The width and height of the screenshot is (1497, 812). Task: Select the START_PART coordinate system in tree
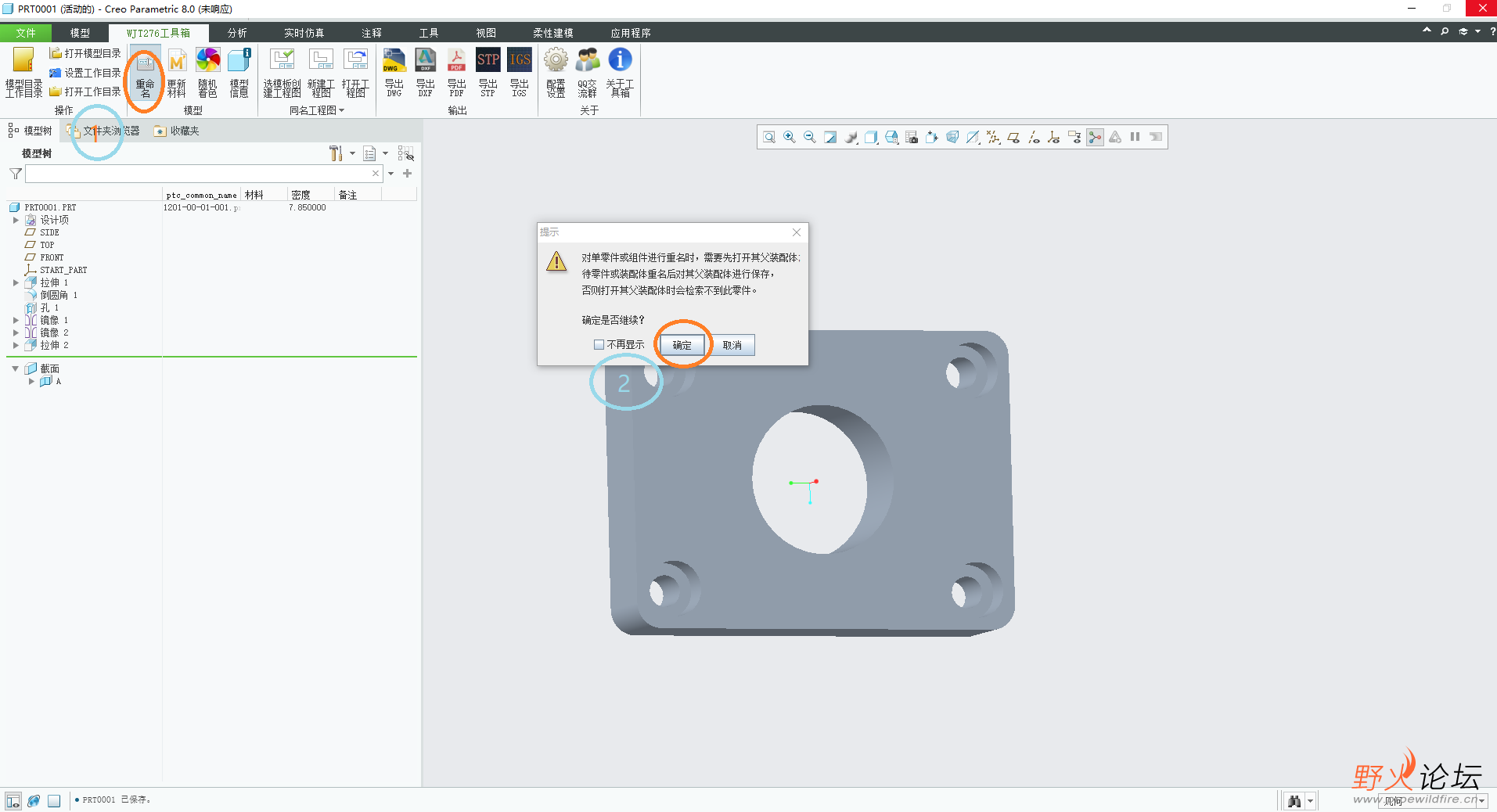pos(56,271)
